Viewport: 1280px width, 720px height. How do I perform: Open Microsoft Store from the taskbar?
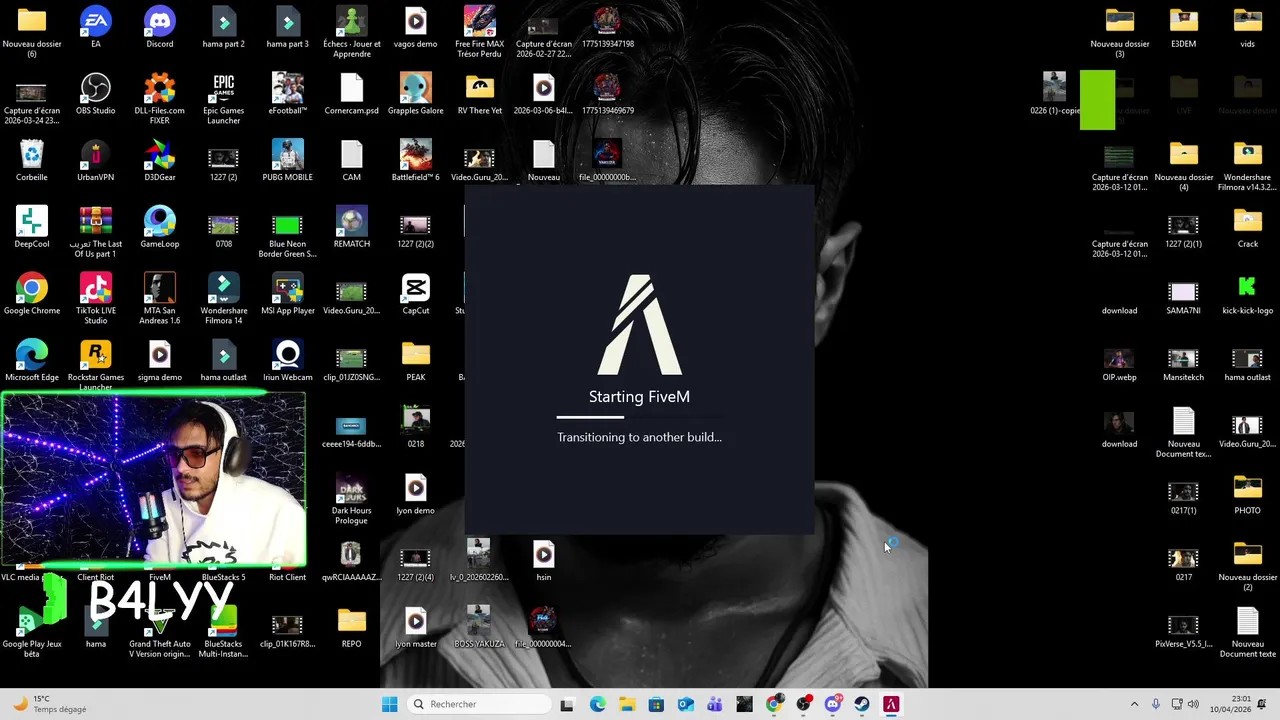(656, 704)
